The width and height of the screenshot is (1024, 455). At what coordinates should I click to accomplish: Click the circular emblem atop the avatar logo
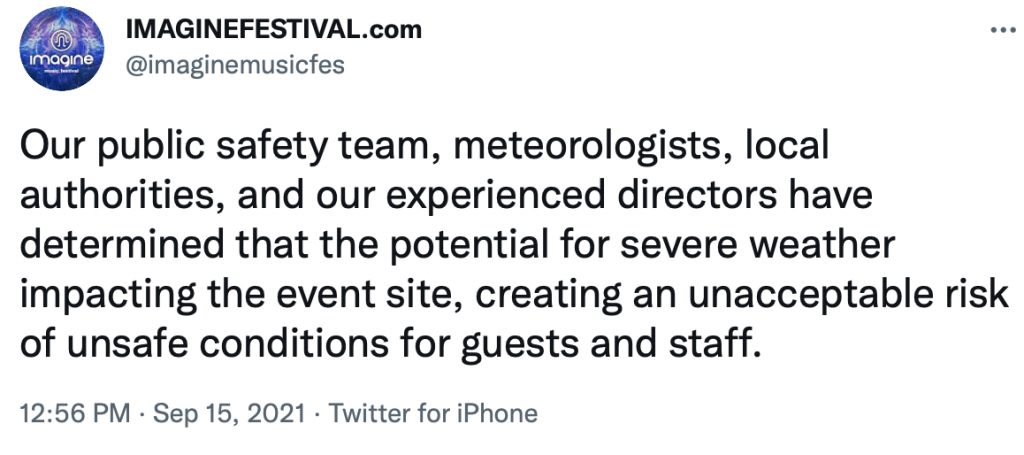pyautogui.click(x=61, y=39)
